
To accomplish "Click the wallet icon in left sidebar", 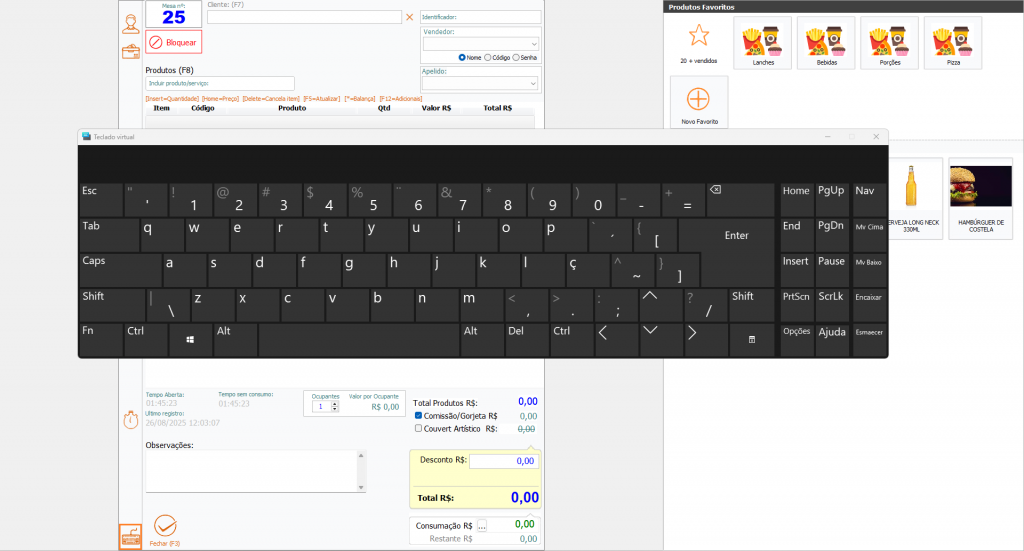I will tap(130, 51).
